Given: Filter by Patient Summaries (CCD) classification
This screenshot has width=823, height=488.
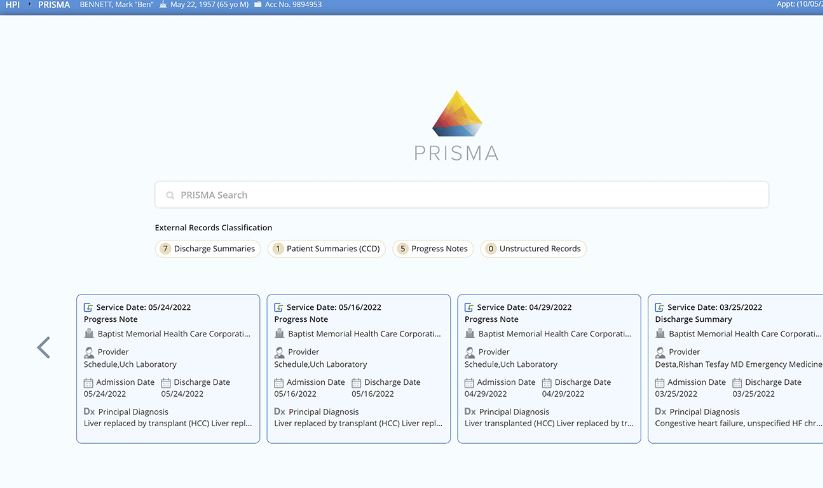Looking at the screenshot, I should coord(326,249).
